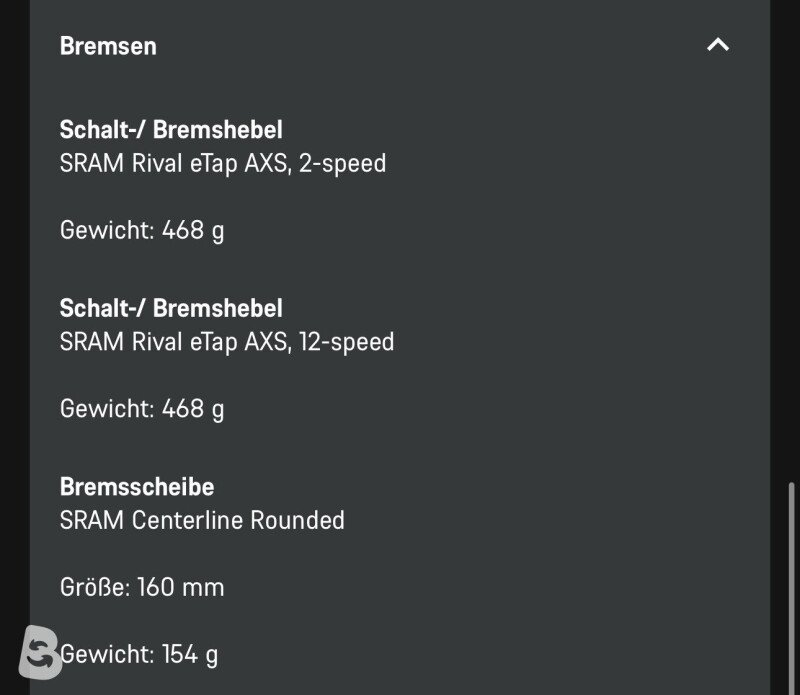The width and height of the screenshot is (800, 695).
Task: Click 154 g weight value
Action: click(190, 654)
